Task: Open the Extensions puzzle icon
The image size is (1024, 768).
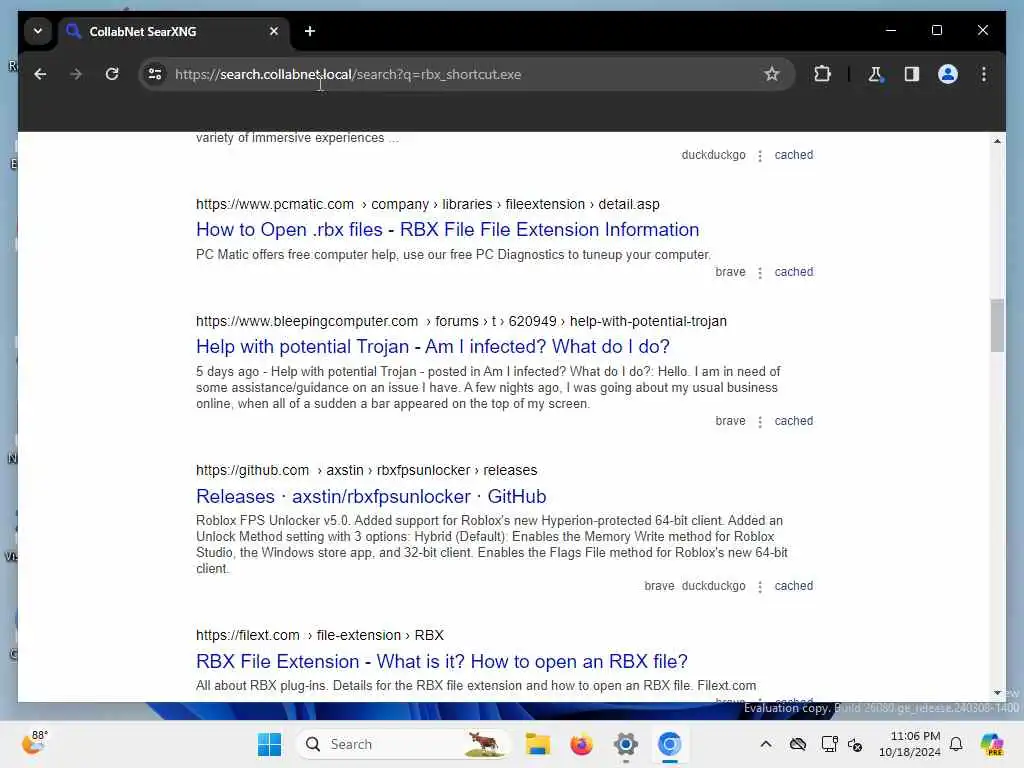Action: [822, 74]
